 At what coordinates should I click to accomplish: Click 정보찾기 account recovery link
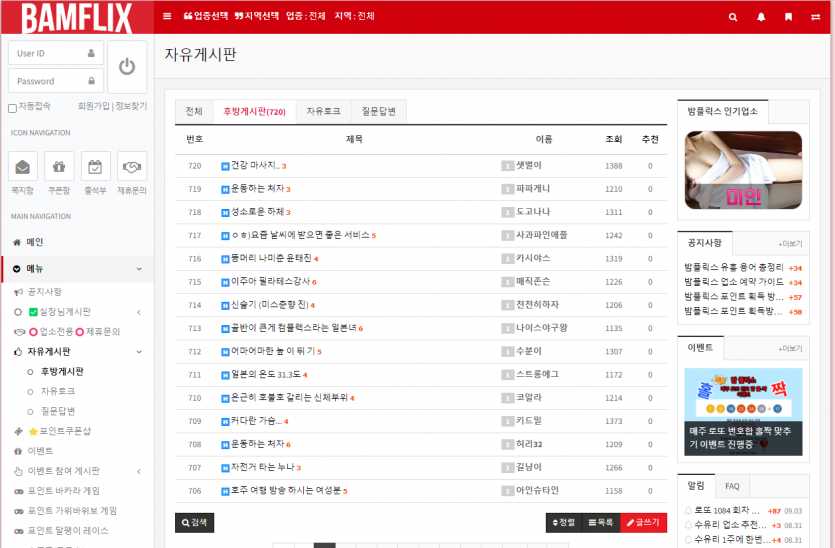pos(131,106)
